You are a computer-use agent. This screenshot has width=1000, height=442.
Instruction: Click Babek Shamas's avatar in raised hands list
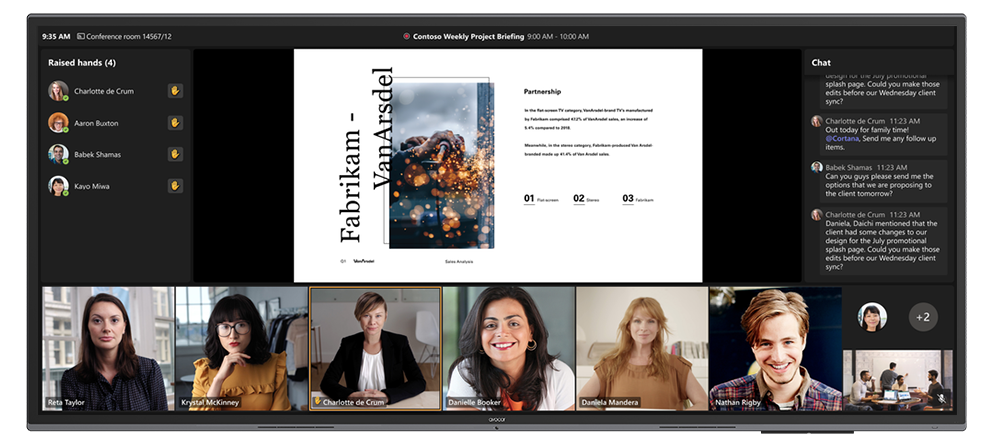[58, 154]
